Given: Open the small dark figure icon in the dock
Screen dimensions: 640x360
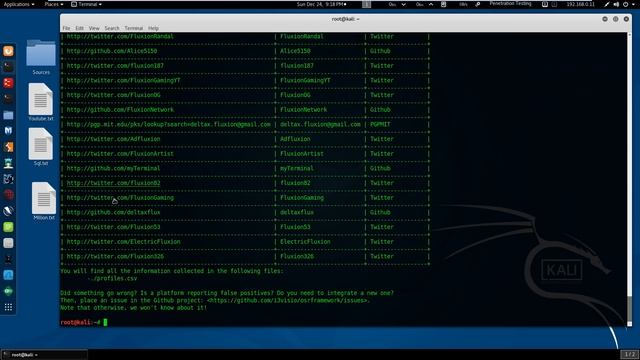Looking at the screenshot, I should point(8,259).
